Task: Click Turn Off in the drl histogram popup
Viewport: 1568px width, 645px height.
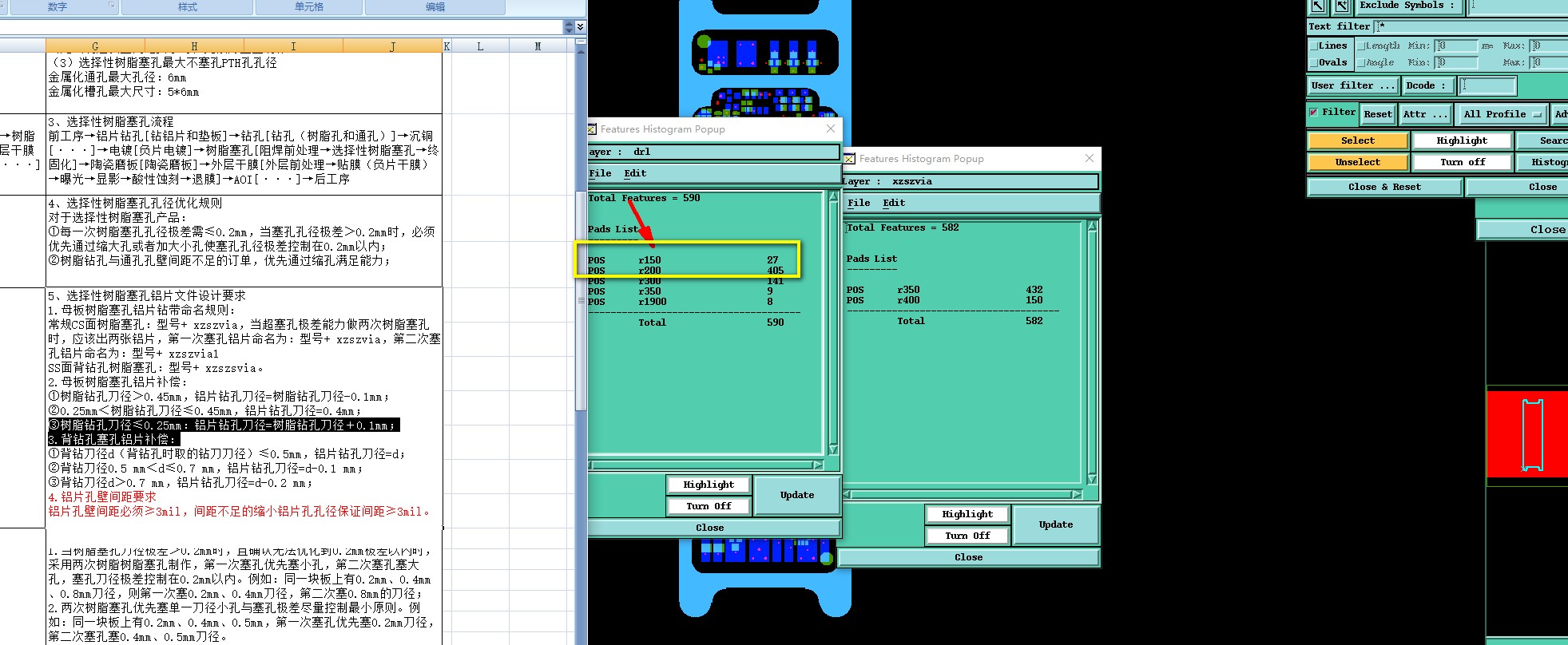Action: coord(709,506)
